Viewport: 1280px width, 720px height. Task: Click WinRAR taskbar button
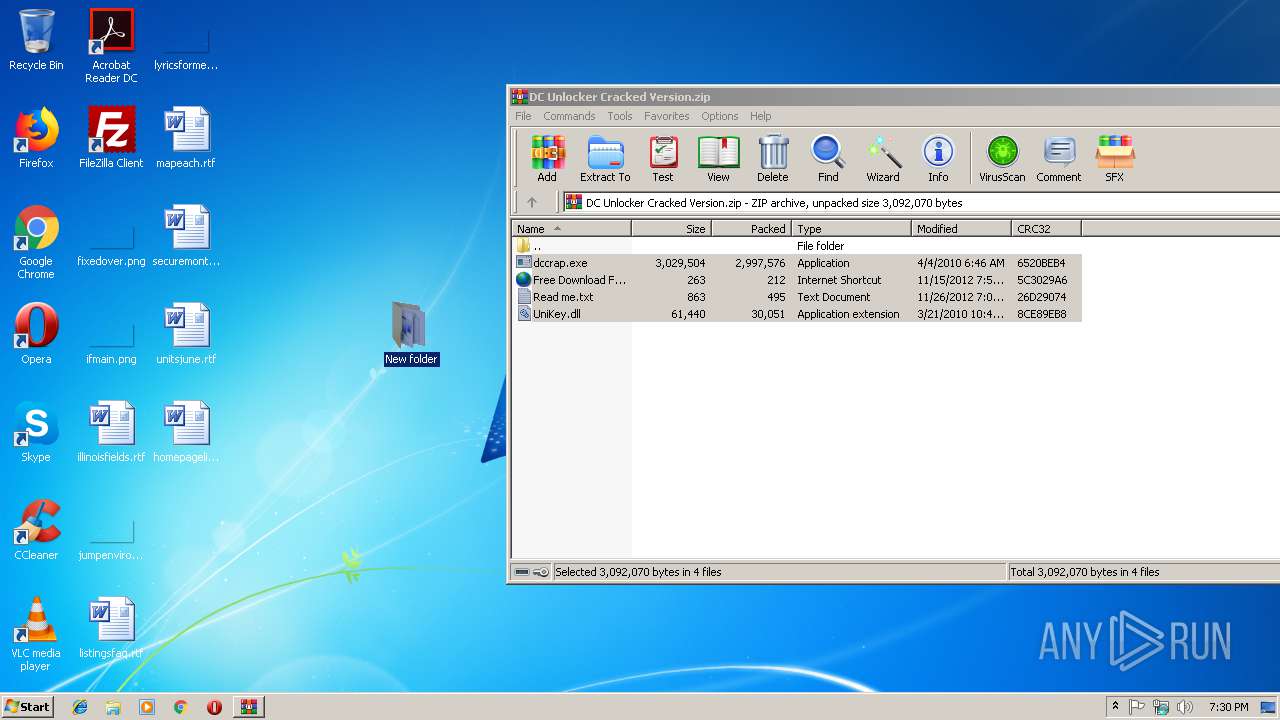(248, 707)
